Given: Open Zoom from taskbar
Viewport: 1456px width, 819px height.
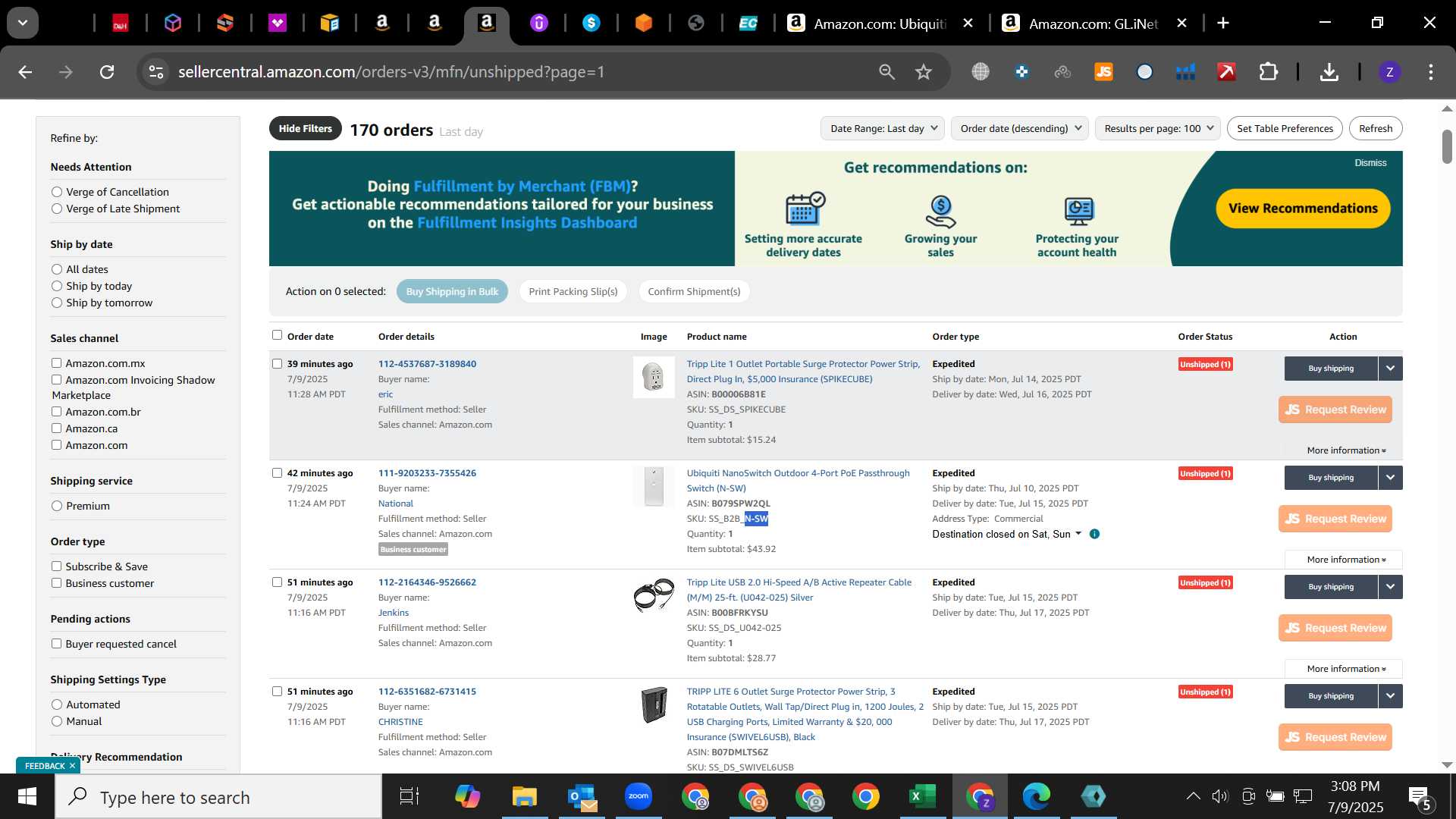Looking at the screenshot, I should [639, 797].
